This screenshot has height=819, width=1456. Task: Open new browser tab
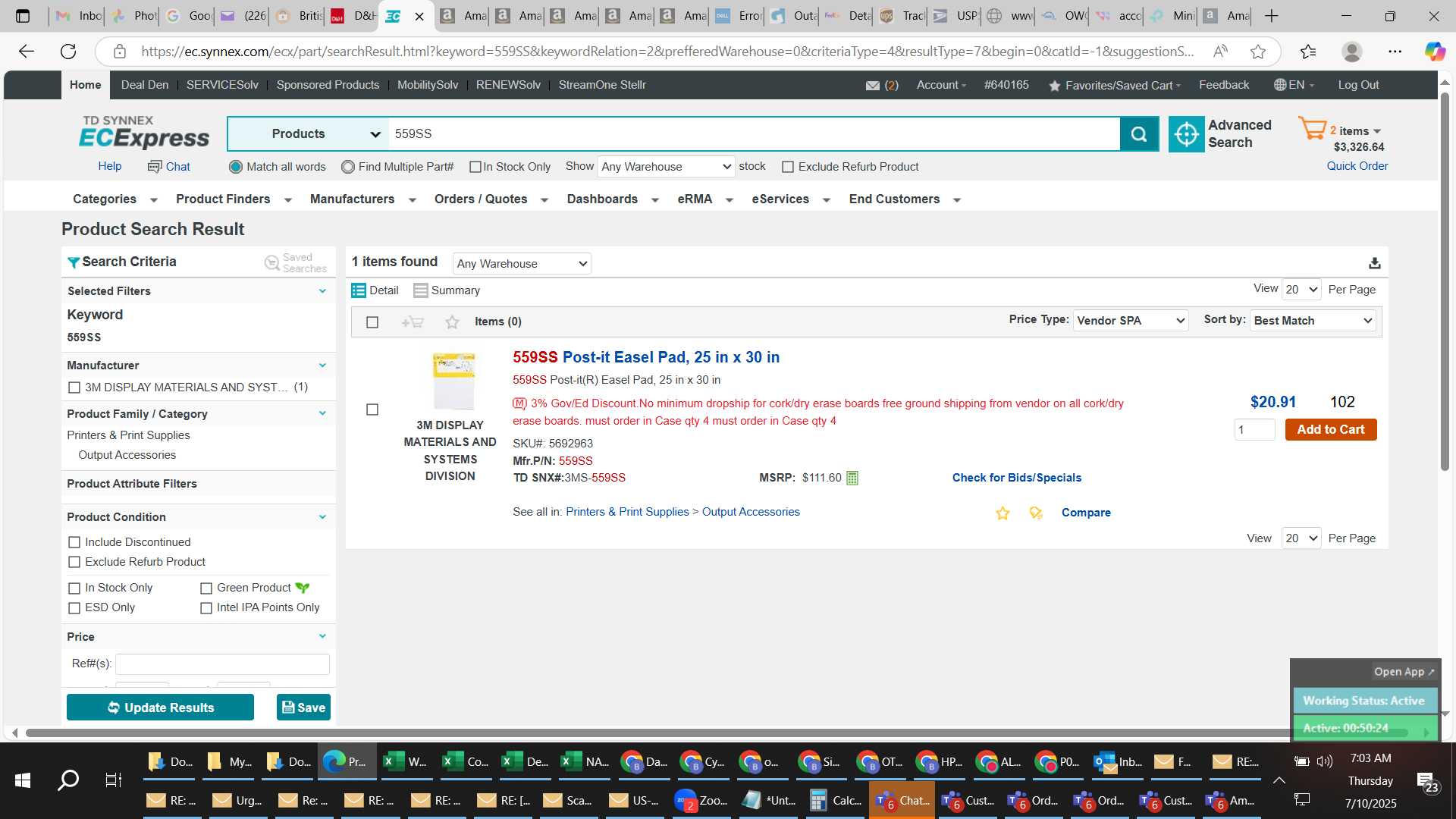(x=1272, y=16)
